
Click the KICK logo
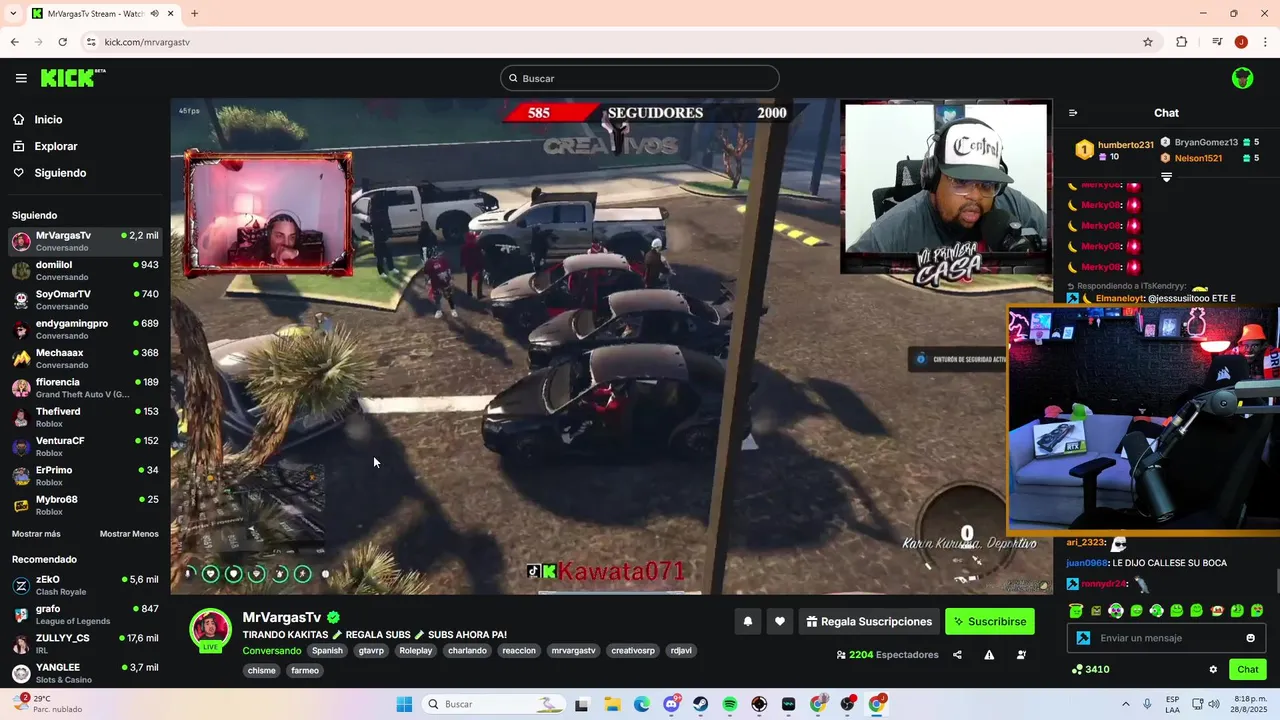tap(72, 78)
